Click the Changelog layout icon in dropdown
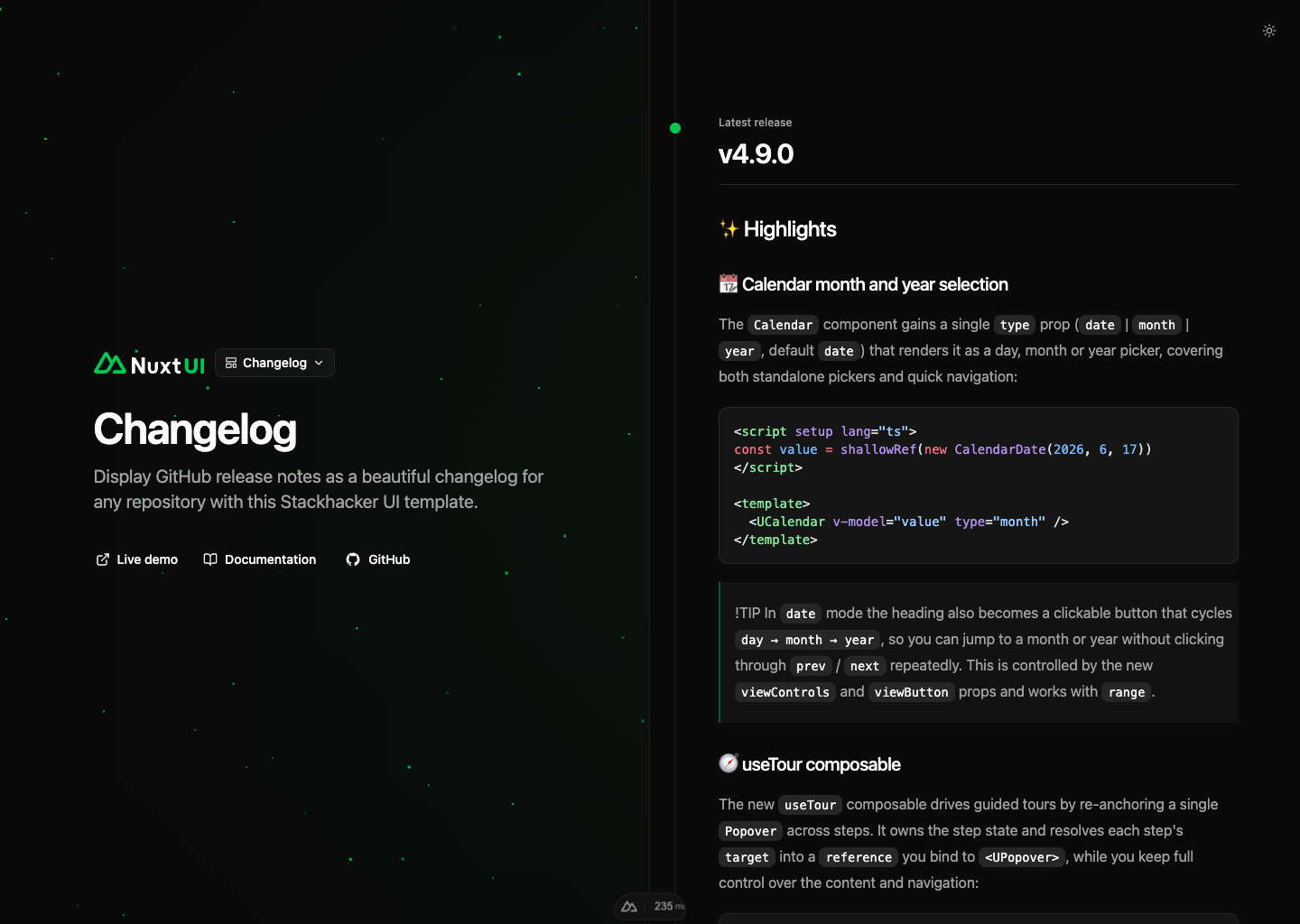This screenshot has width=1300, height=924. coord(231,363)
